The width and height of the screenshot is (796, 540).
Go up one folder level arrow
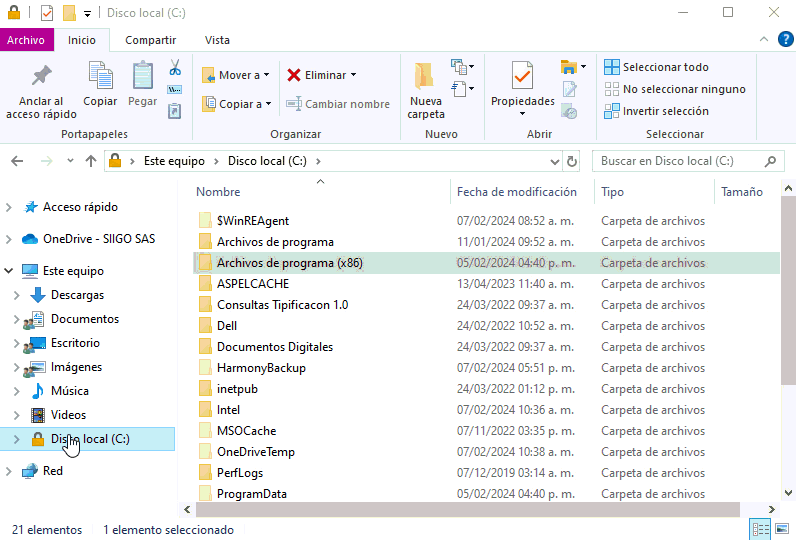pyautogui.click(x=91, y=161)
